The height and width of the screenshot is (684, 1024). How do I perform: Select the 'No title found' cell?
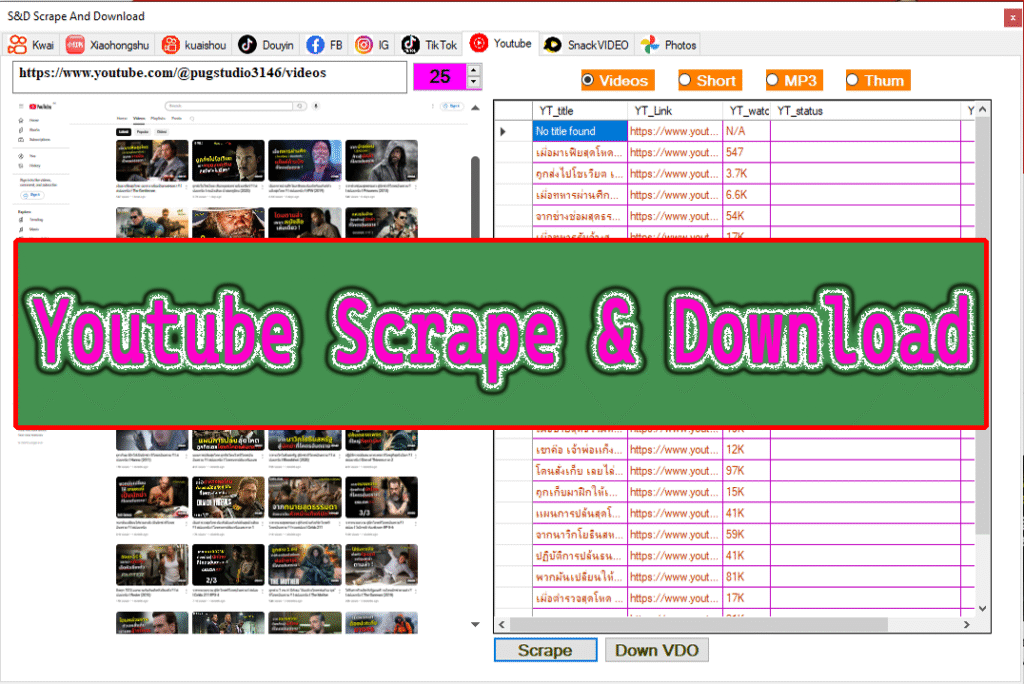coord(580,131)
